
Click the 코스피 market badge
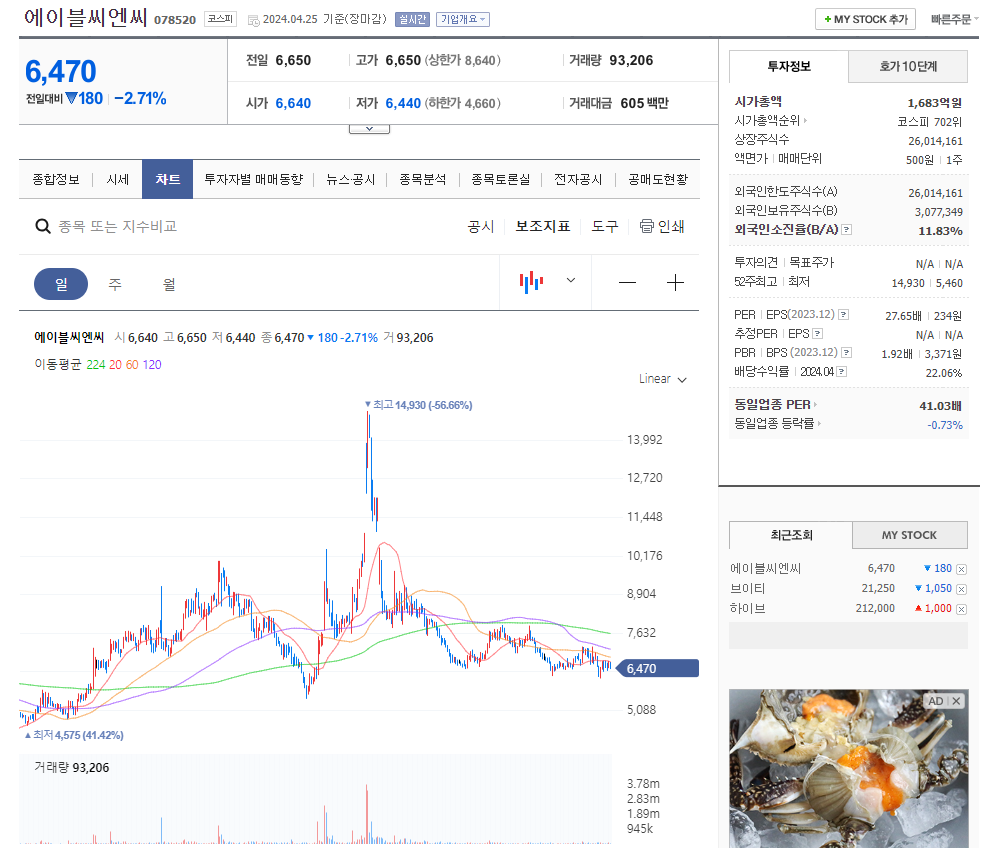coord(220,19)
